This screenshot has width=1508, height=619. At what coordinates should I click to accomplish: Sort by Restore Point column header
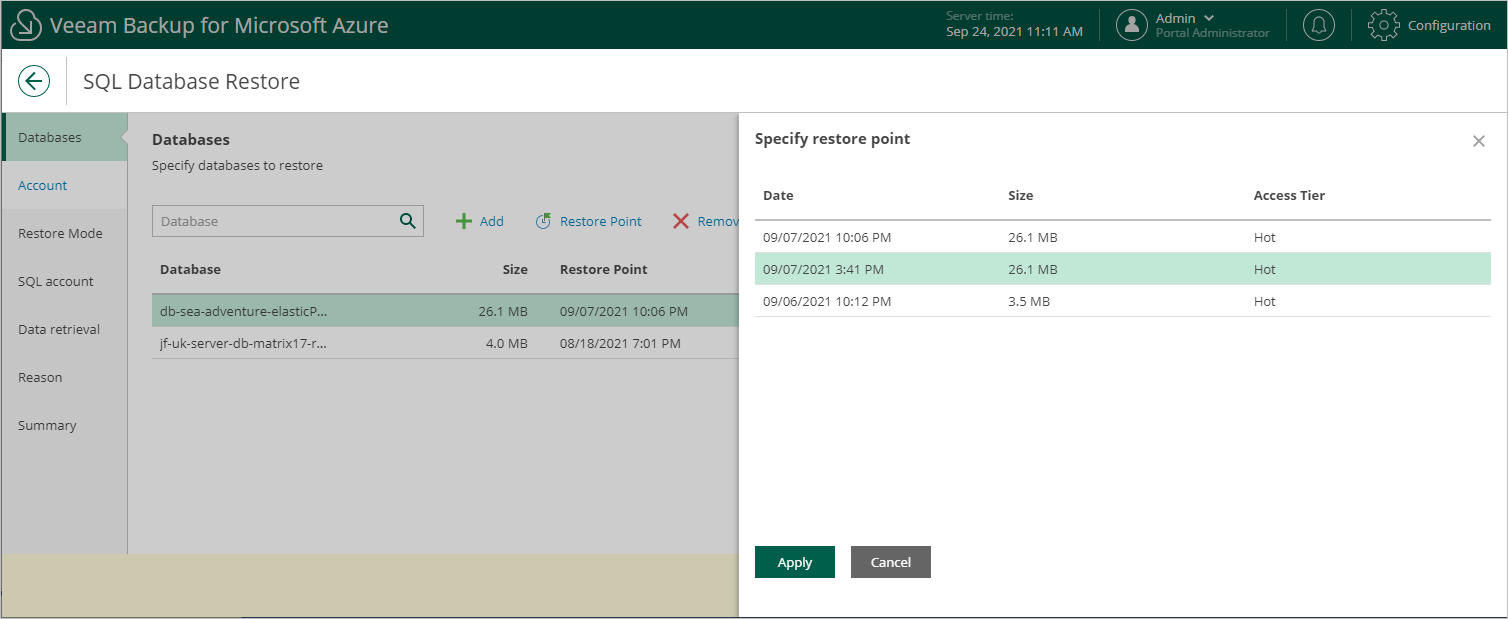point(603,269)
